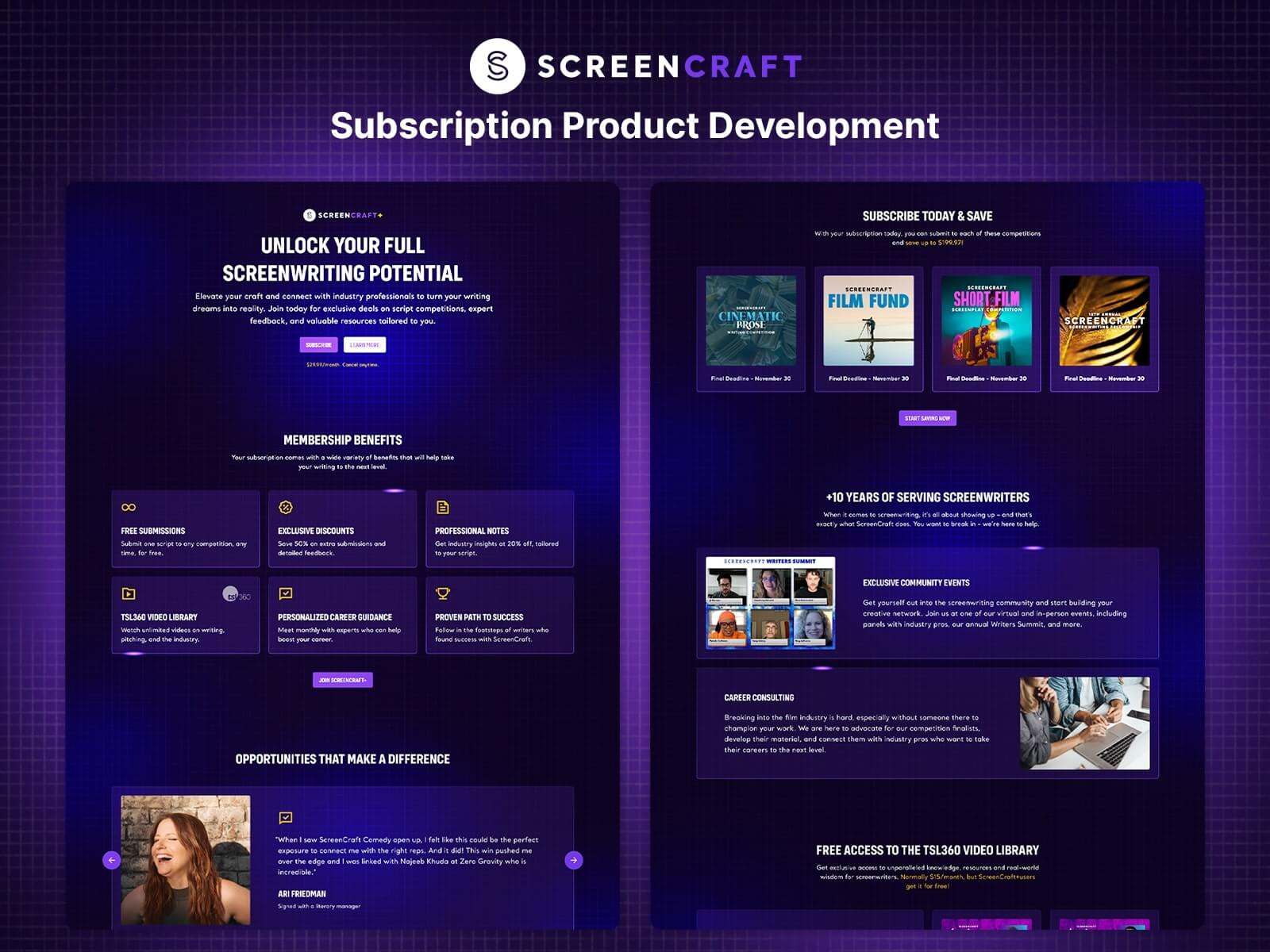
Task: Click the Writers Summit video call thumbnail
Action: coord(770,603)
